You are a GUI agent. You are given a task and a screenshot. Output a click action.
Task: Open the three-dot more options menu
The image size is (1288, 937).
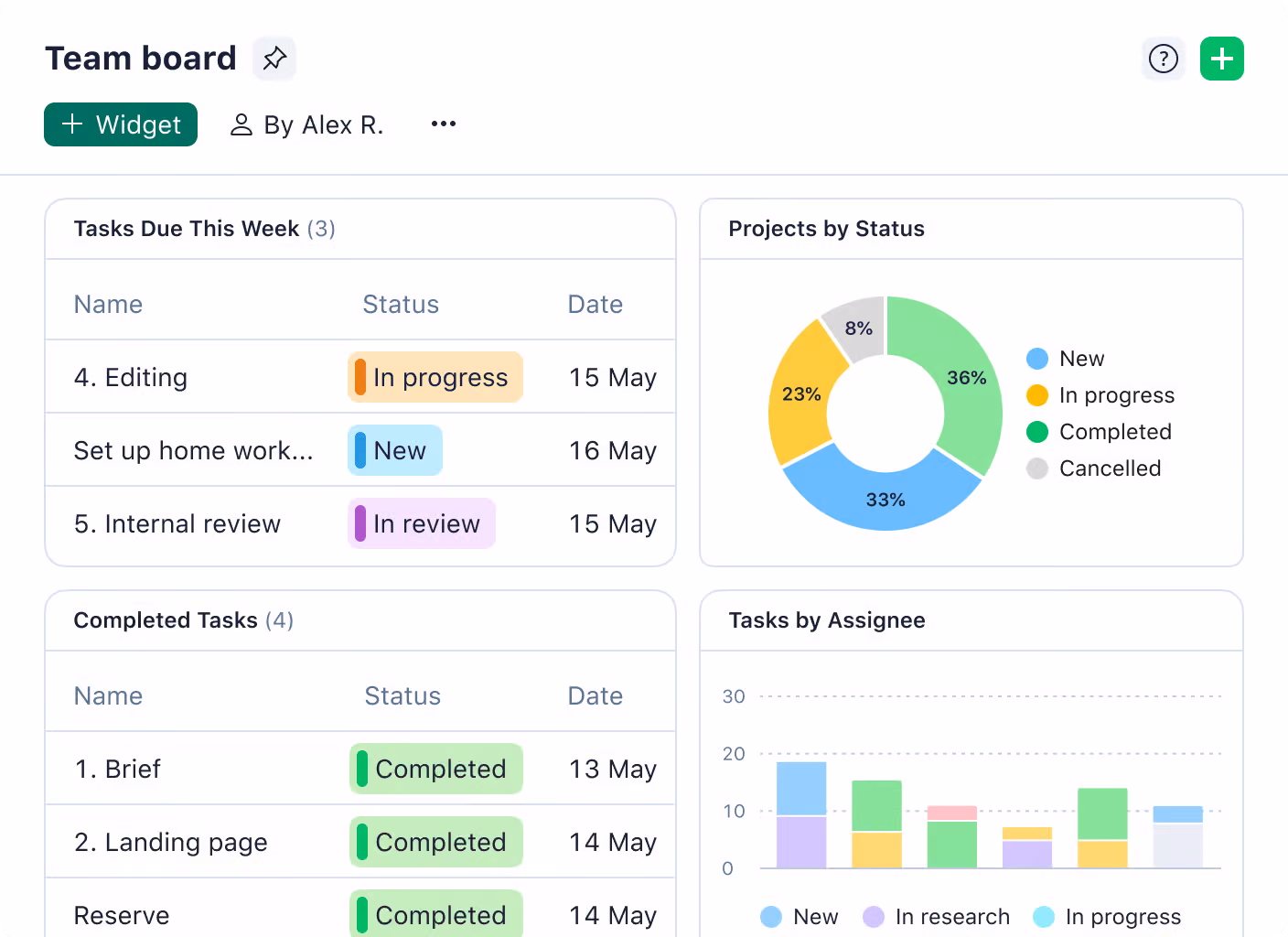[444, 124]
